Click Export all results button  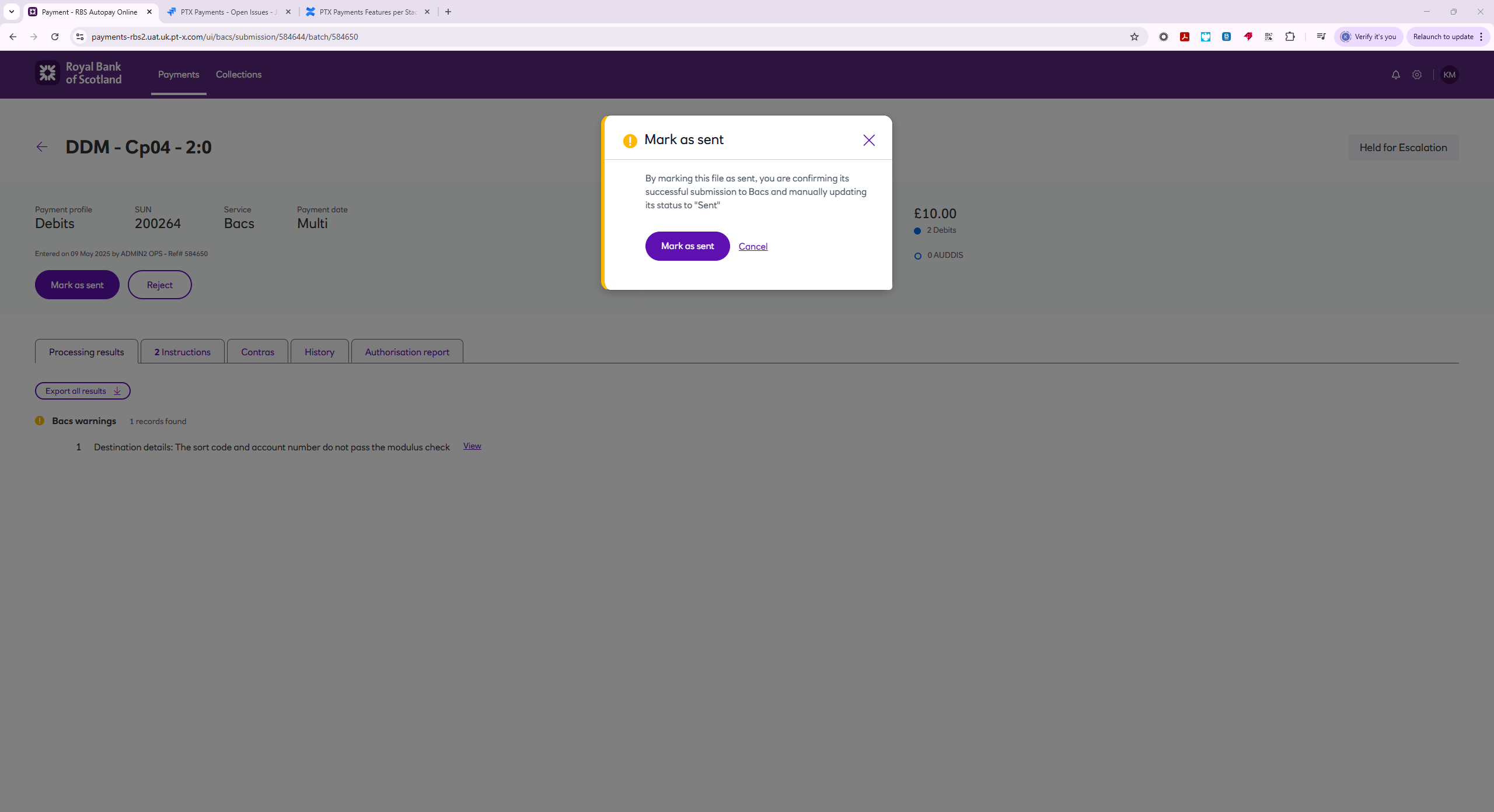coord(82,391)
